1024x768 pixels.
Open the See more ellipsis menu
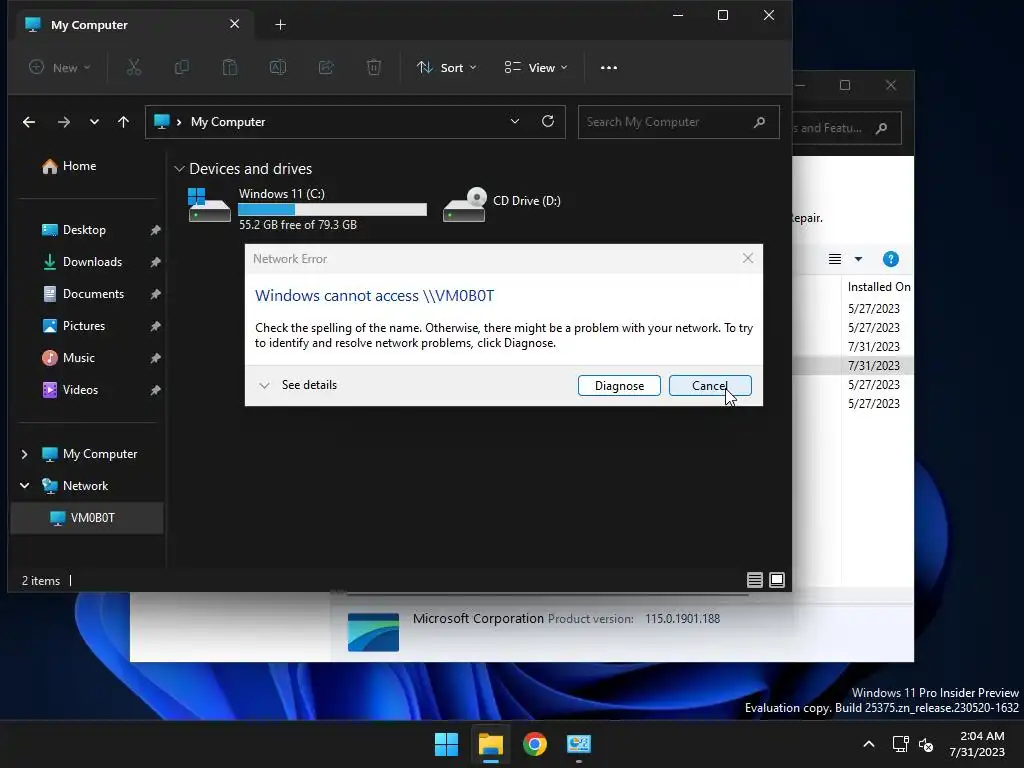609,67
